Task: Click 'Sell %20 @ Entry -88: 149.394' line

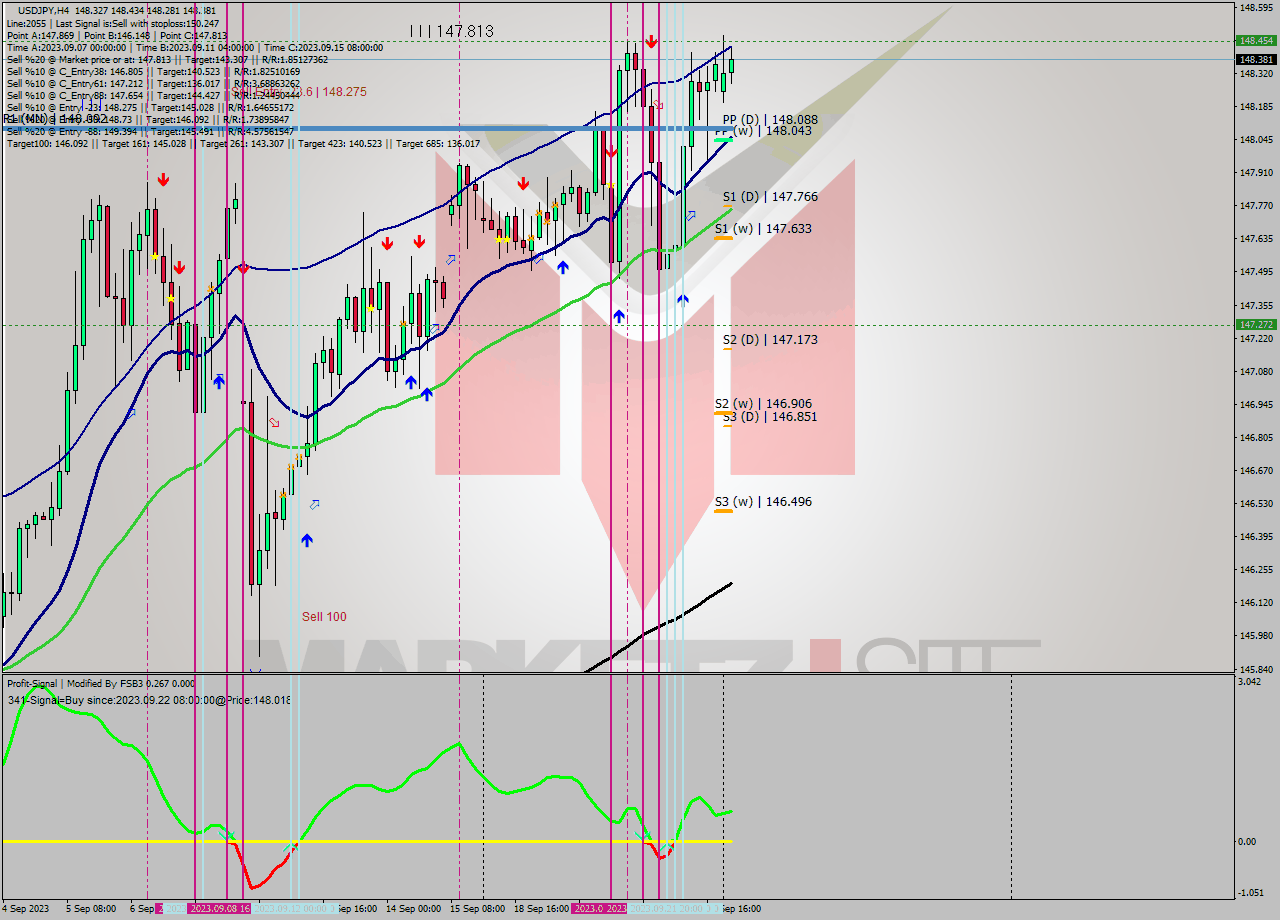Action: click(150, 131)
